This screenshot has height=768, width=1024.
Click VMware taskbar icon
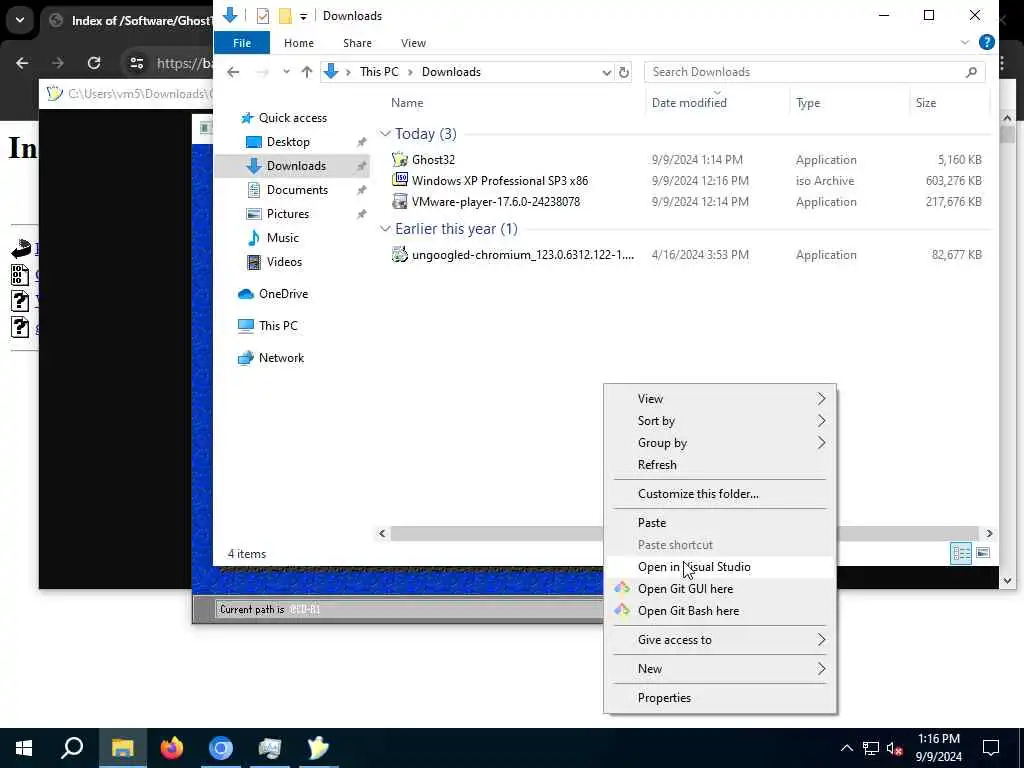pyautogui.click(x=270, y=748)
